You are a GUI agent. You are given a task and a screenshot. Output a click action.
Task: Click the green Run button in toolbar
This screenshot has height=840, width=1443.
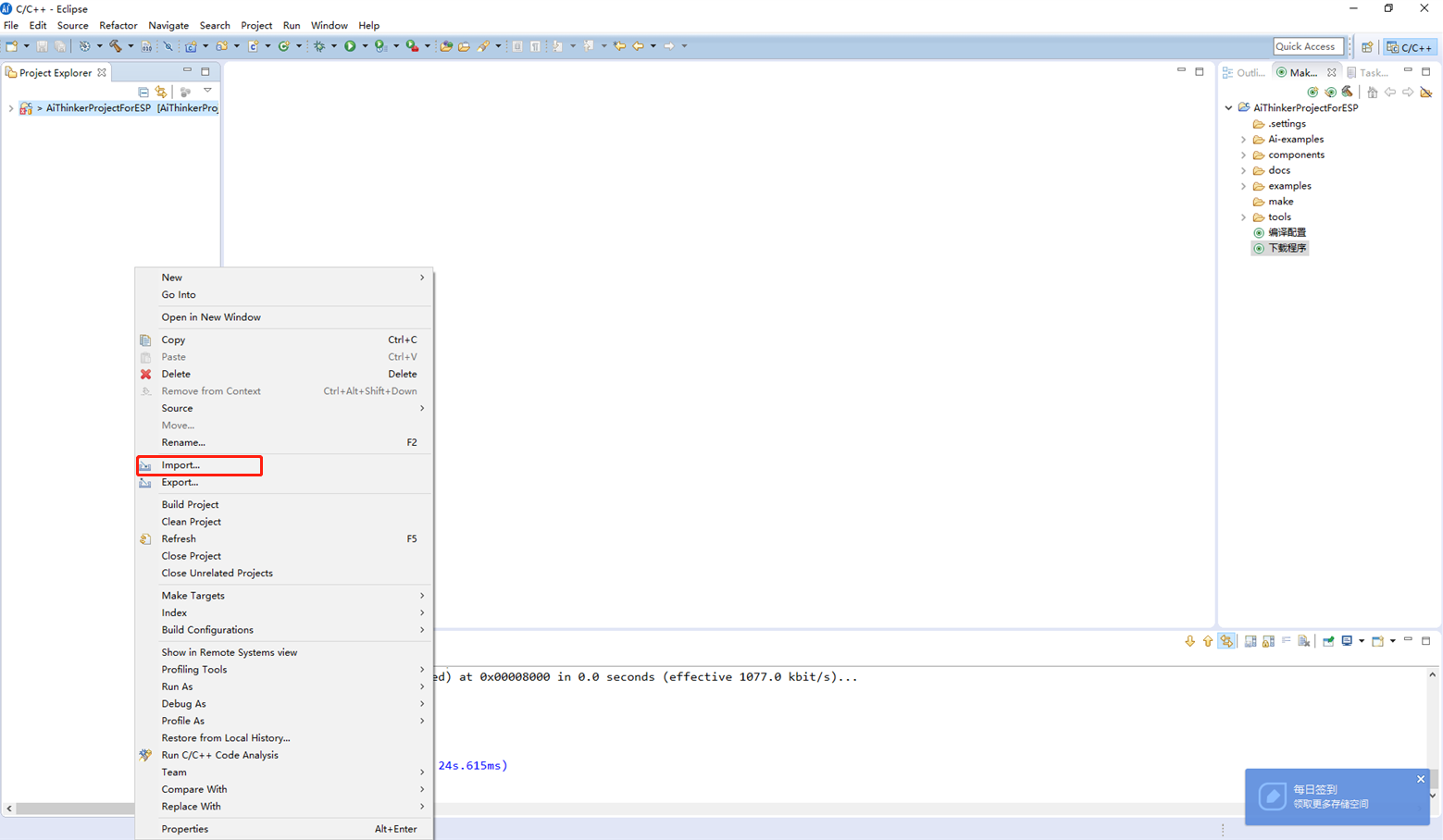350,45
